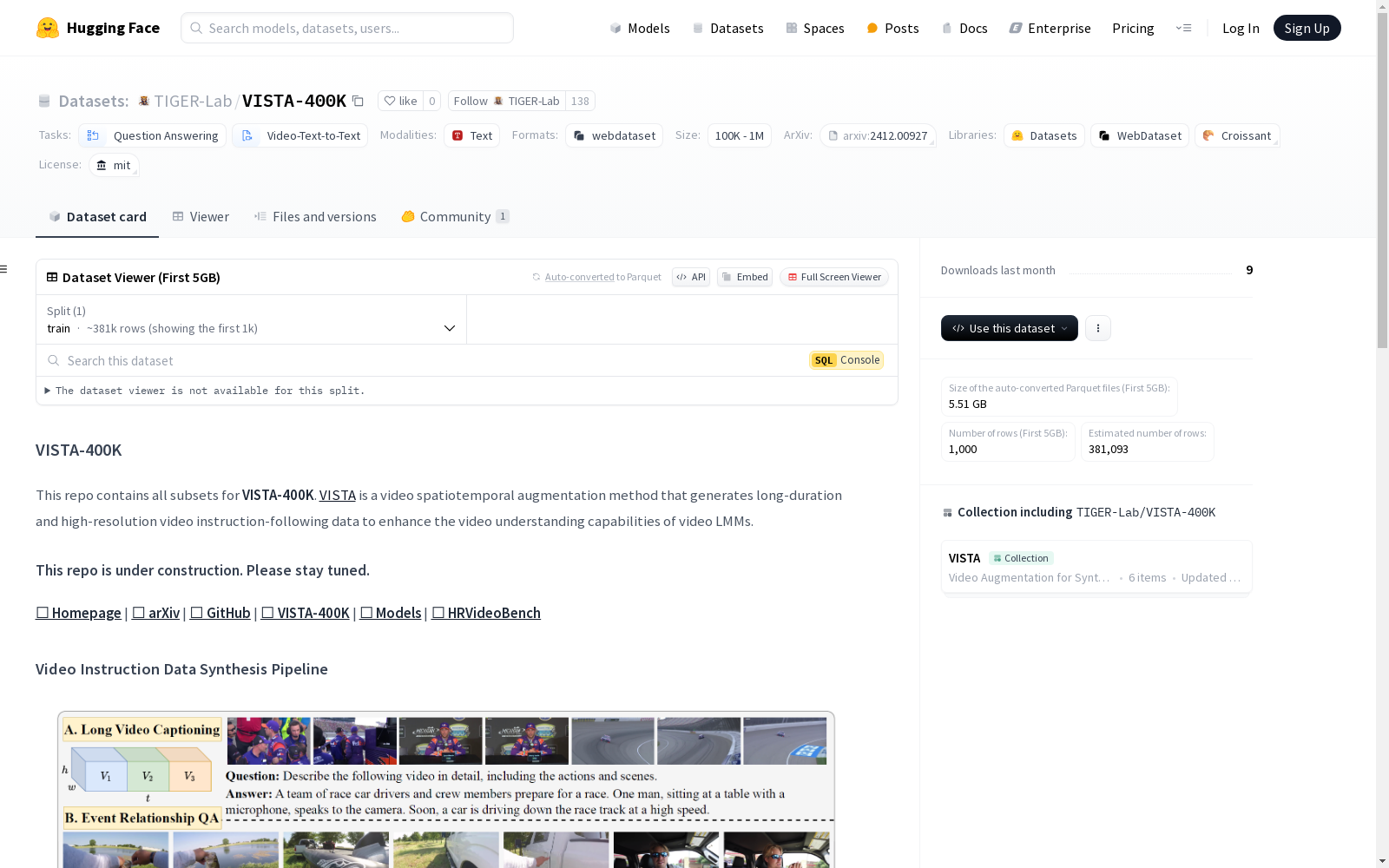
Task: Click the like count 0
Action: pyautogui.click(x=431, y=101)
